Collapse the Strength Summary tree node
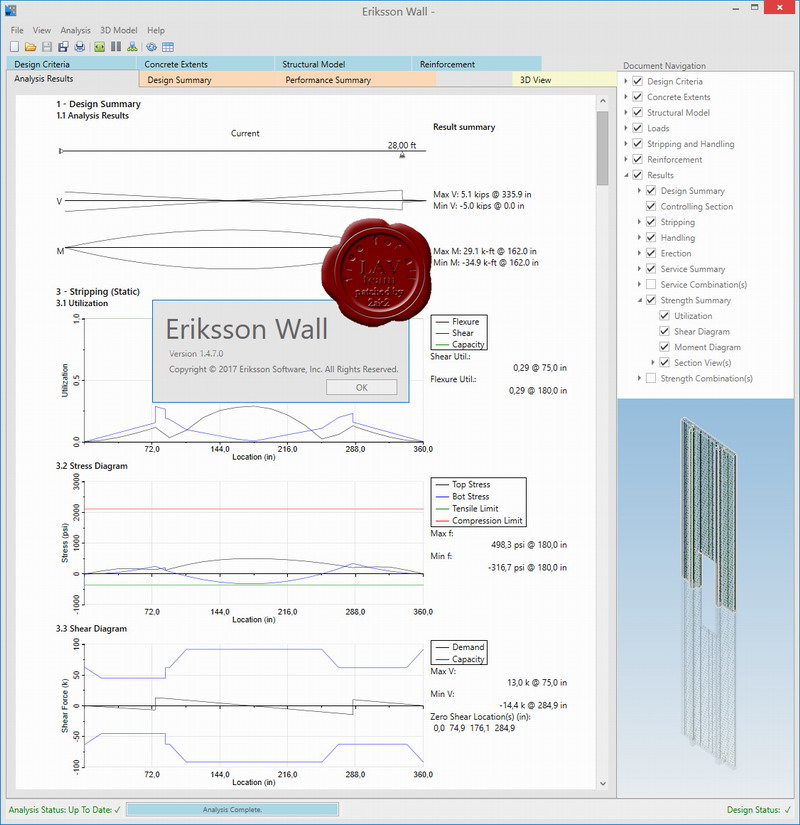800x825 pixels. click(639, 300)
